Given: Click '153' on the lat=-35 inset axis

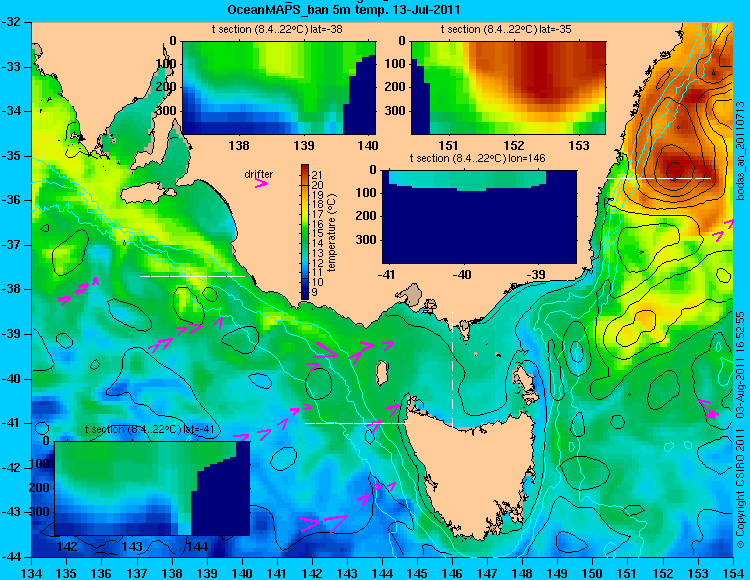Looking at the screenshot, I should point(579,146).
